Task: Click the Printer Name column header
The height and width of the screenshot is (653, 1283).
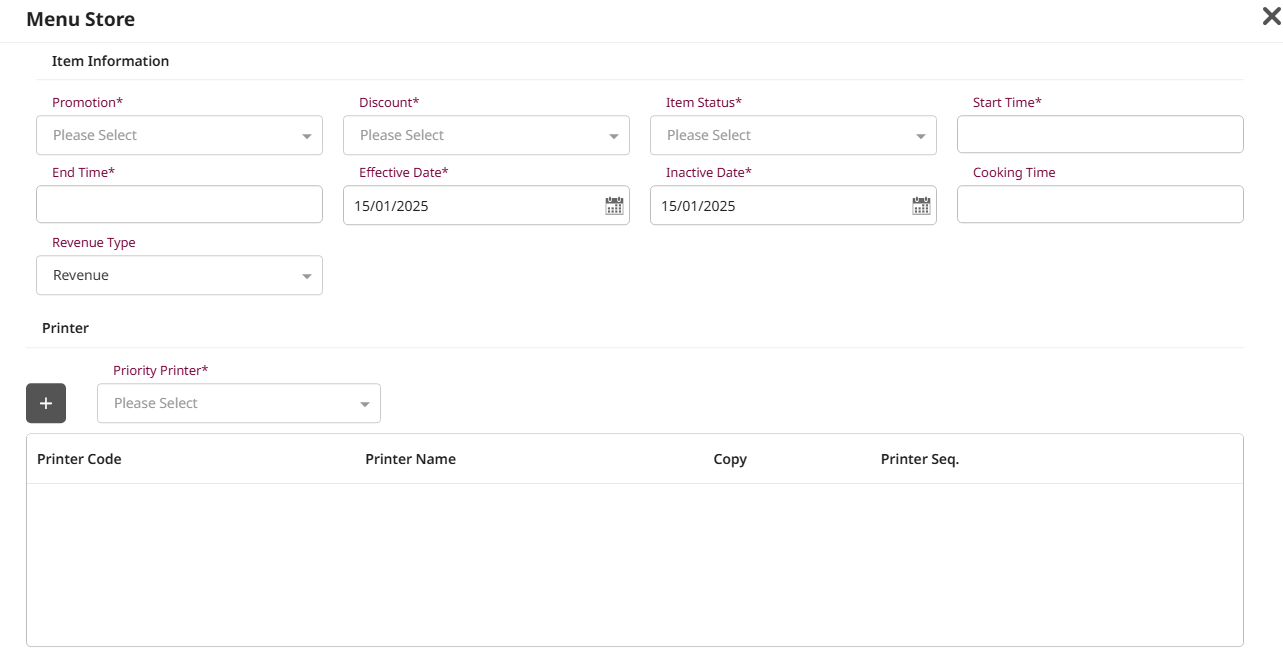Action: coord(410,459)
